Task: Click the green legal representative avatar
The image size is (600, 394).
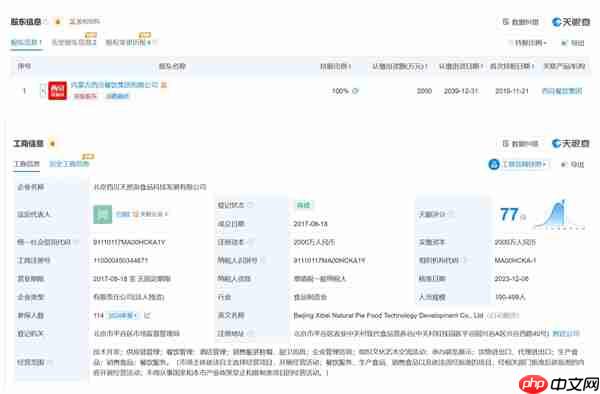Action: pyautogui.click(x=103, y=214)
